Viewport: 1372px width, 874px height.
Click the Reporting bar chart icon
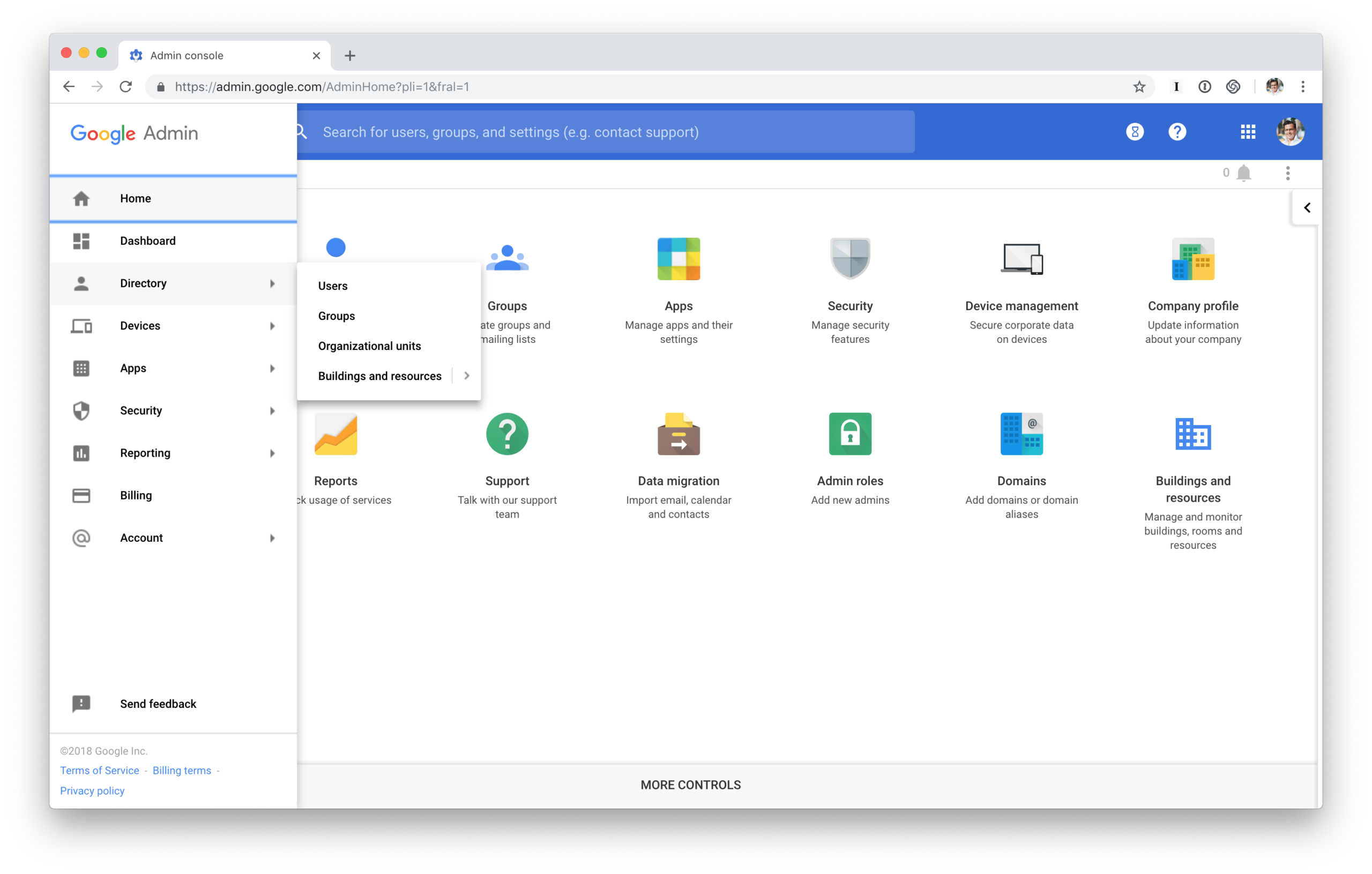point(81,453)
